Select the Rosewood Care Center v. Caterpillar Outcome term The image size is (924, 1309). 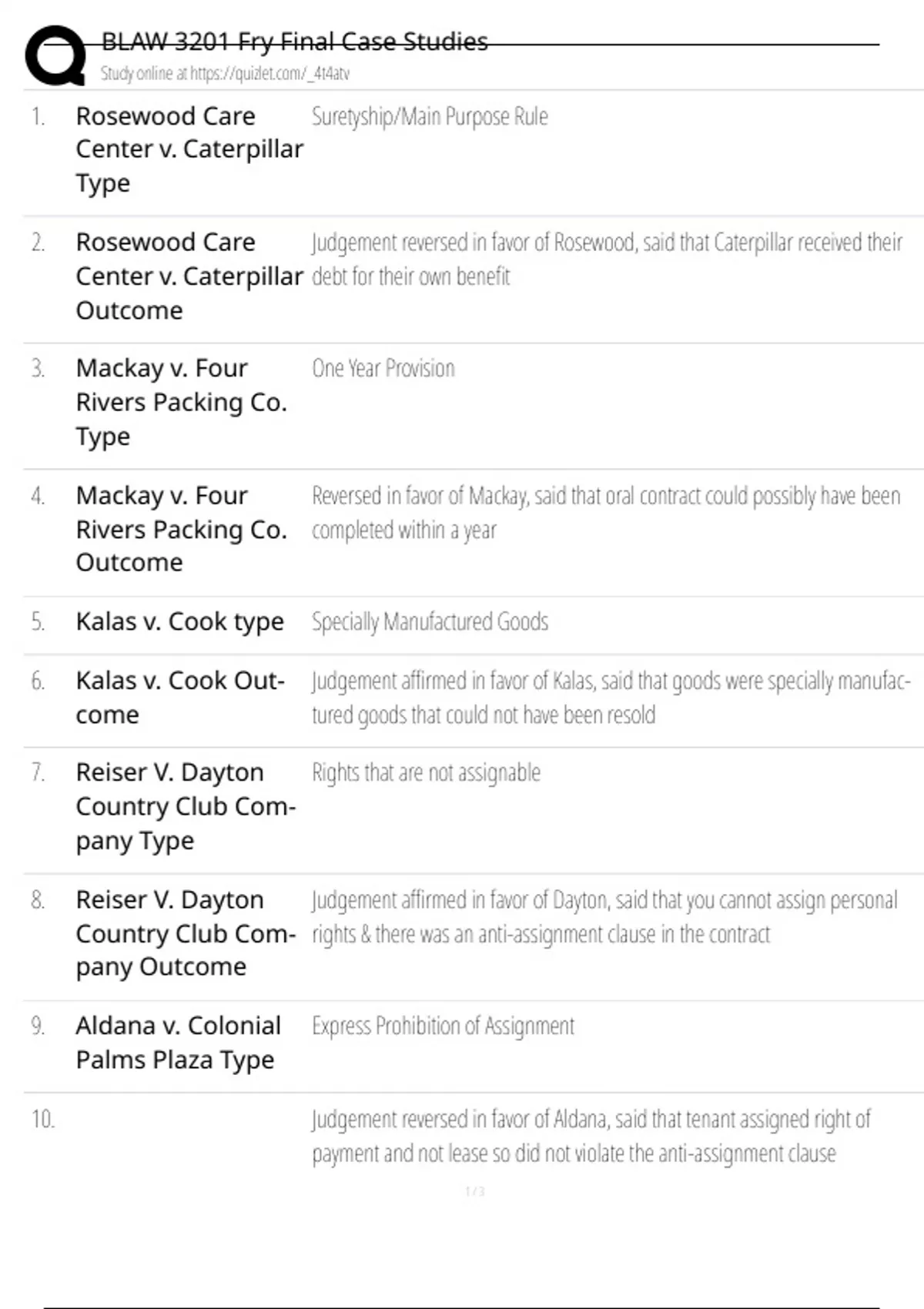[189, 276]
